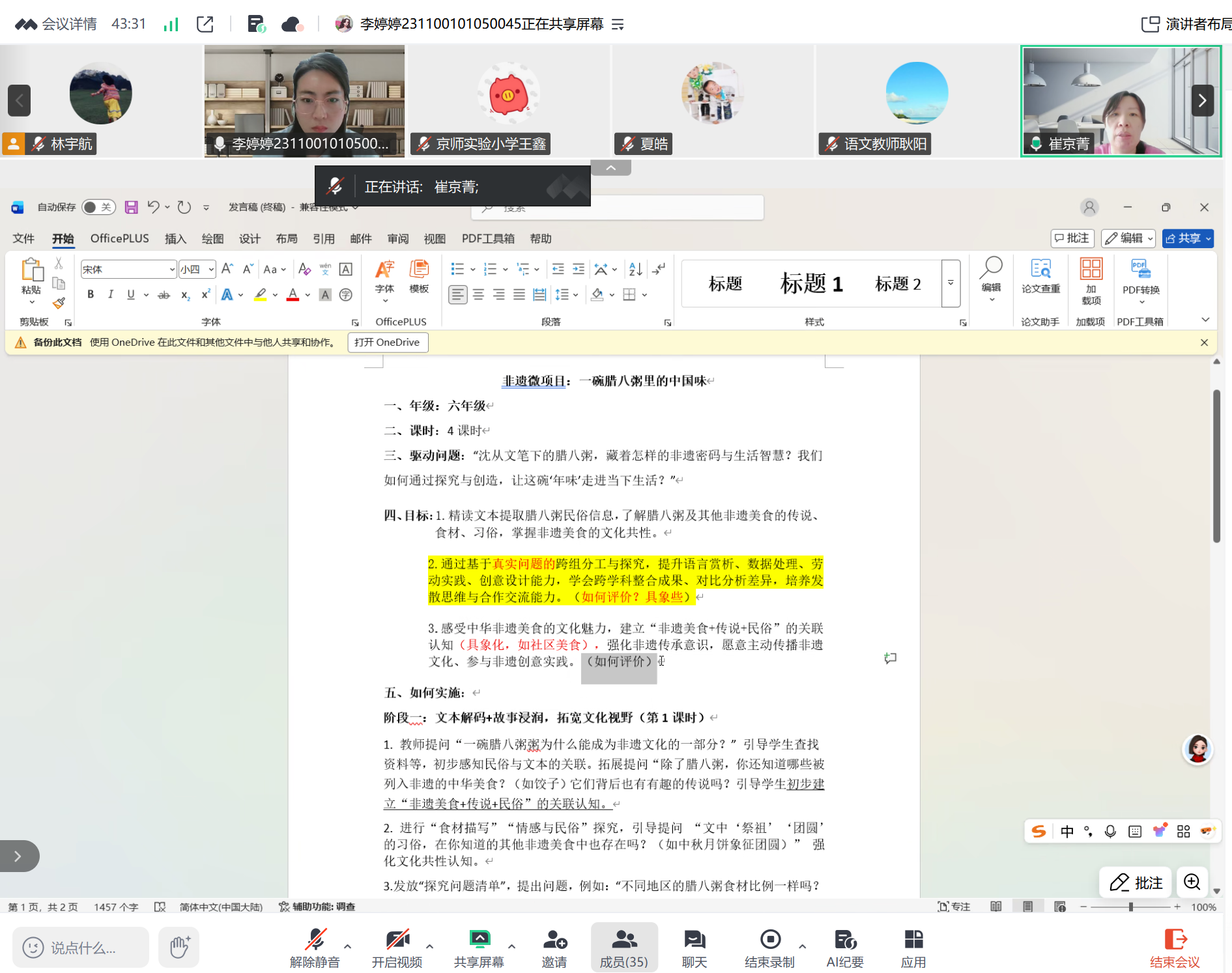Open the 聊天 panel
Image resolution: width=1232 pixels, height=973 pixels.
pyautogui.click(x=694, y=948)
